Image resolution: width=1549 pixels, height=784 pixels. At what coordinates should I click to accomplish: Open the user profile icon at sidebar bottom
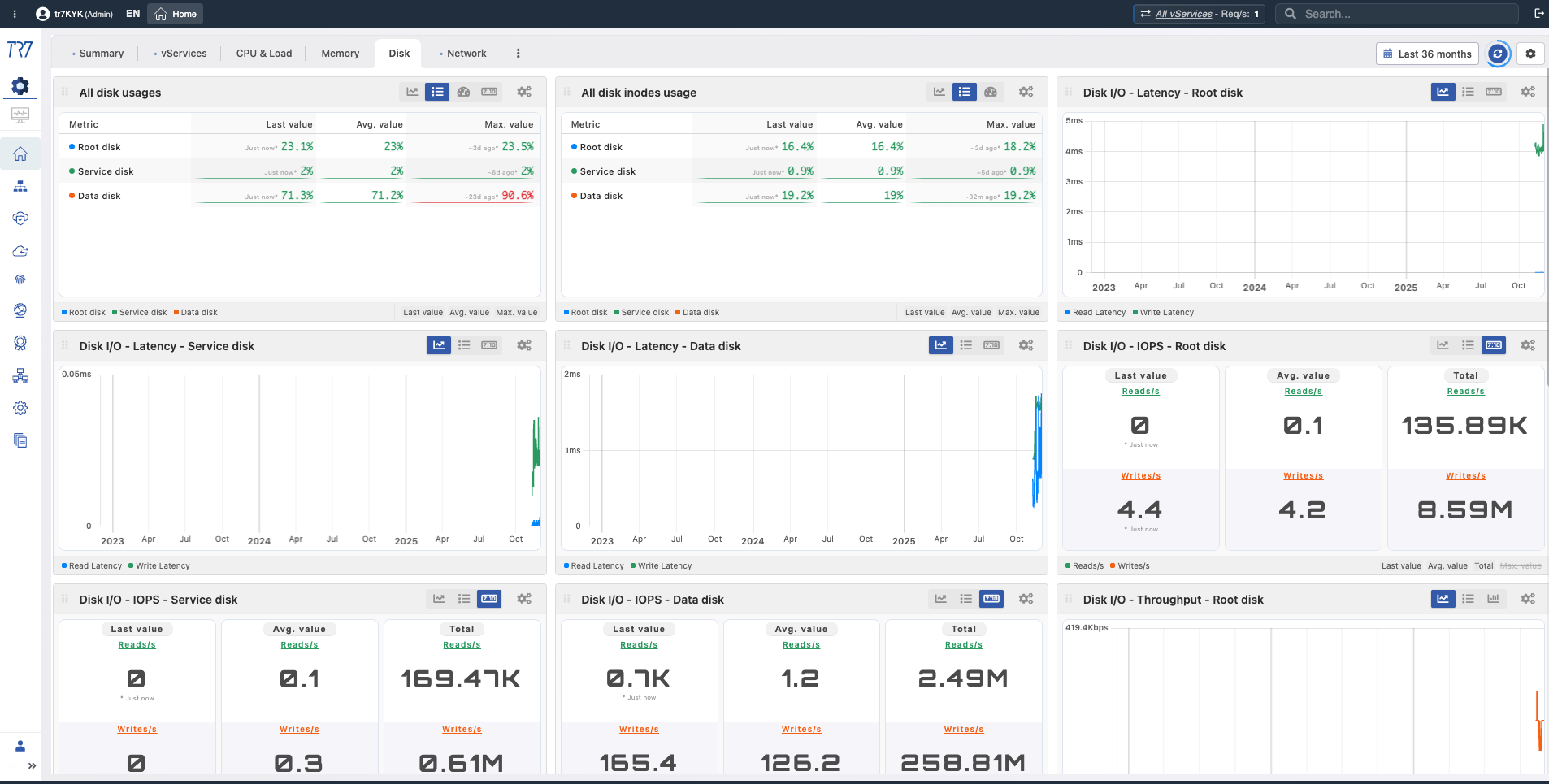coord(20,746)
